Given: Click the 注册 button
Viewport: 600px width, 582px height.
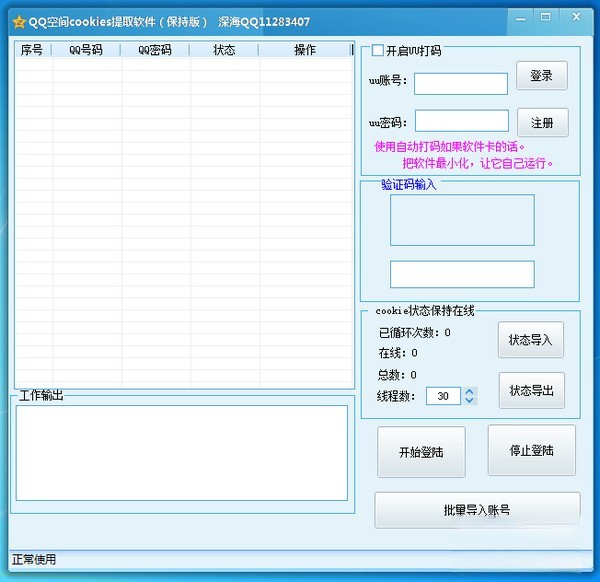Looking at the screenshot, I should pos(542,123).
